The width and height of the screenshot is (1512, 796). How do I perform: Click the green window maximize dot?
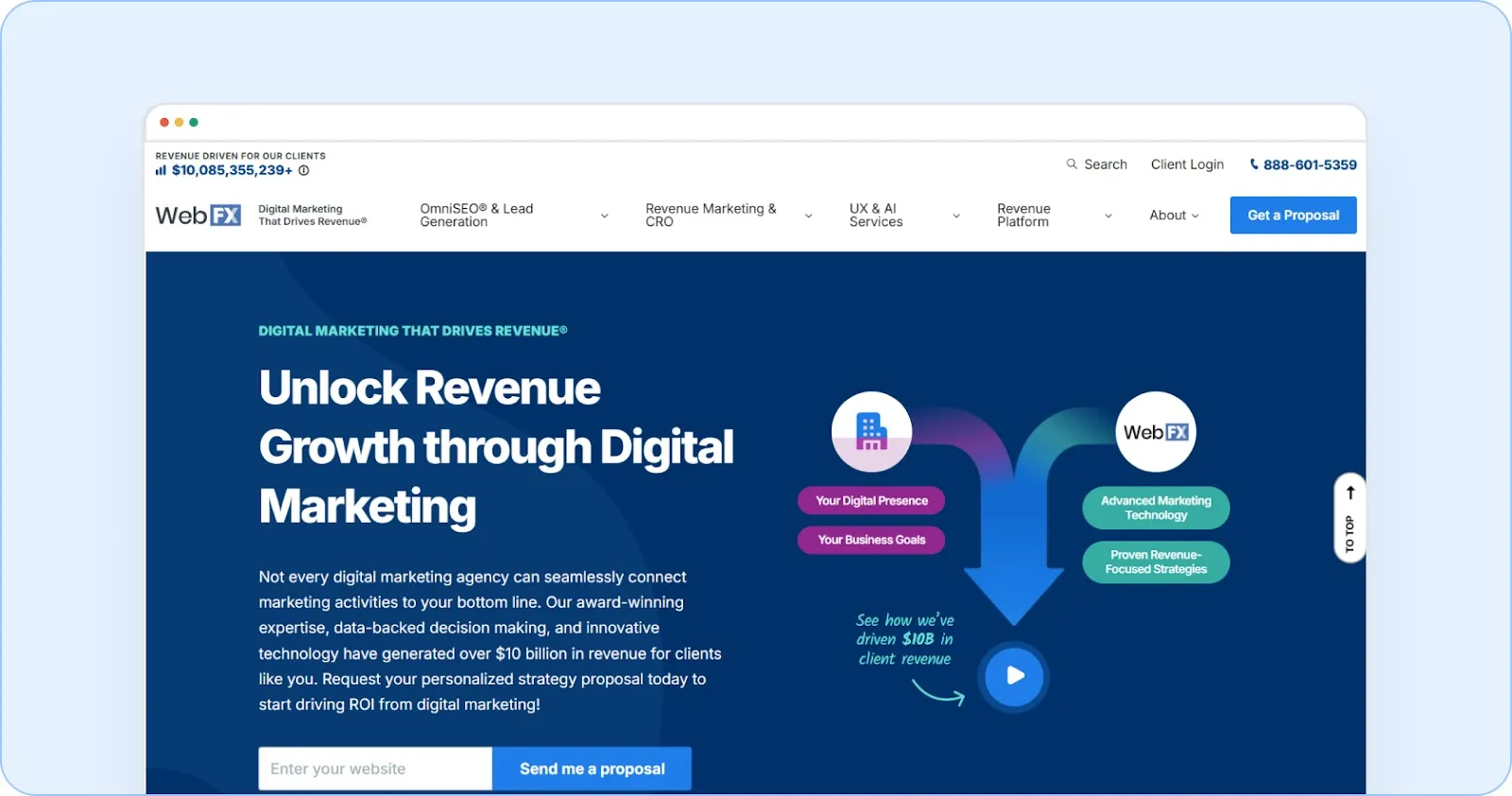tap(194, 122)
